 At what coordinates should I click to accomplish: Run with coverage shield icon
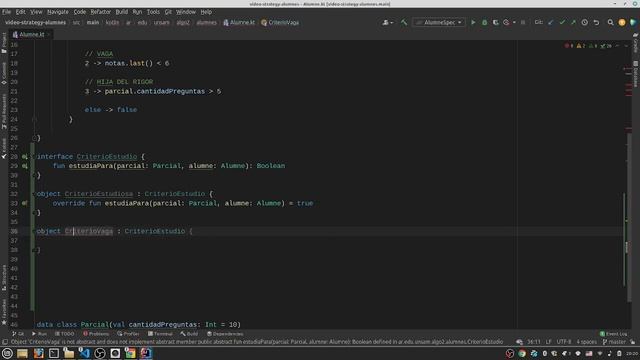pos(496,22)
